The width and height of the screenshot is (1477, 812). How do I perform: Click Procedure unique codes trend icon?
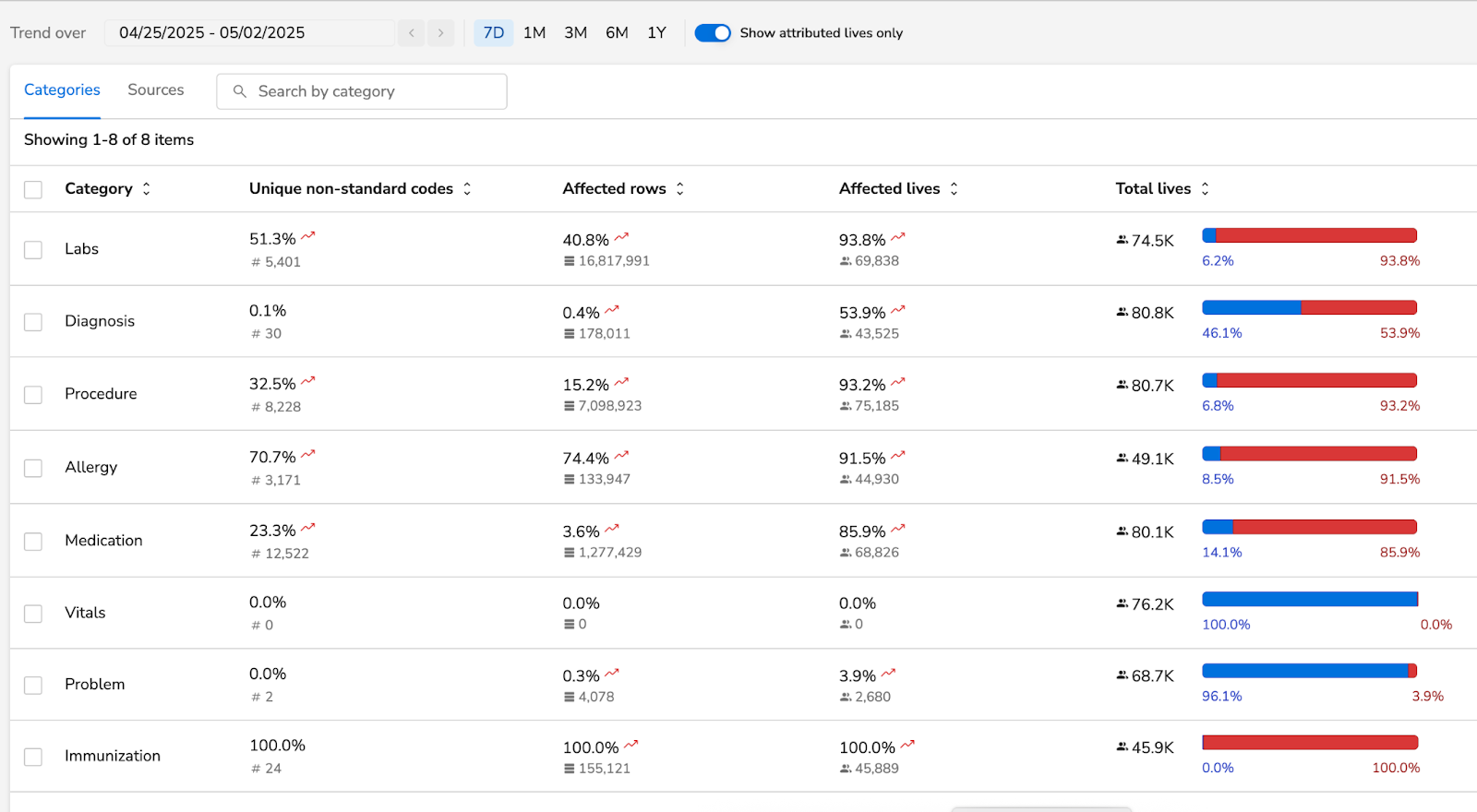(x=308, y=381)
